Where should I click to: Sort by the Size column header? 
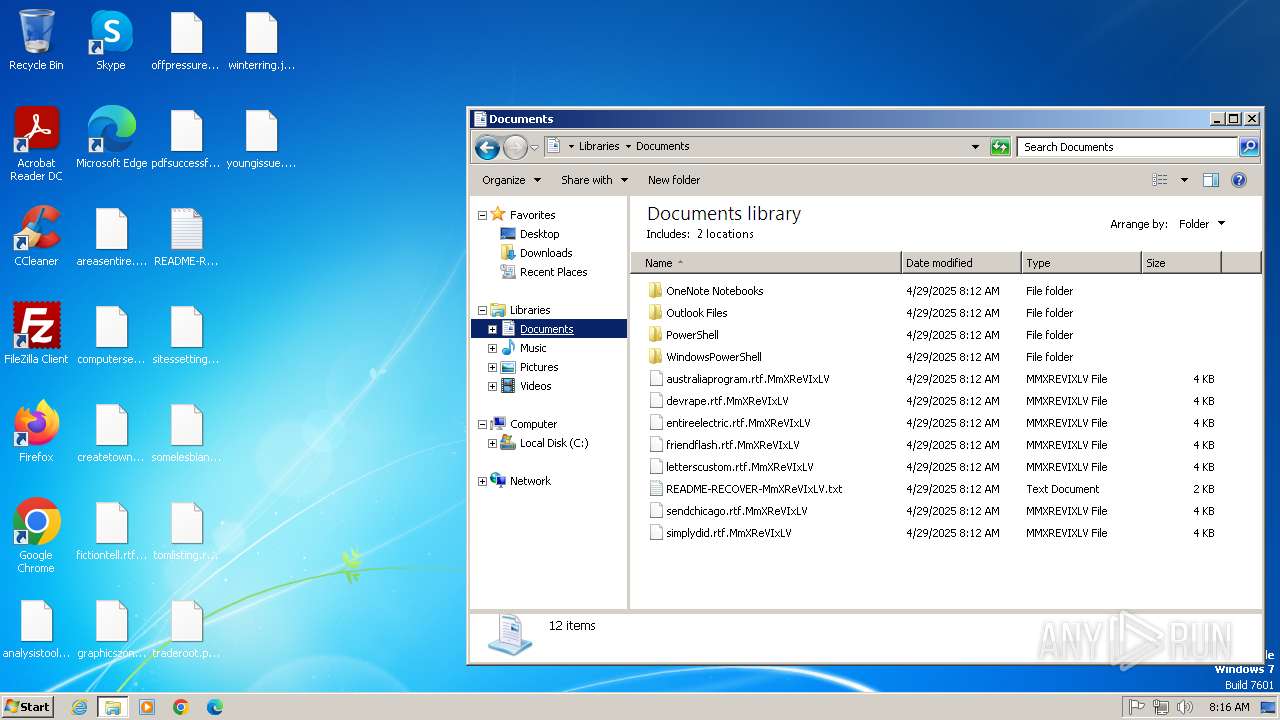pos(1181,263)
